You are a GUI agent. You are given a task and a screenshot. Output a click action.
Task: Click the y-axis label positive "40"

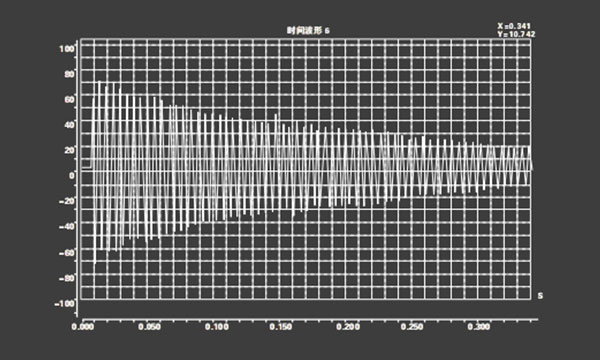point(69,125)
